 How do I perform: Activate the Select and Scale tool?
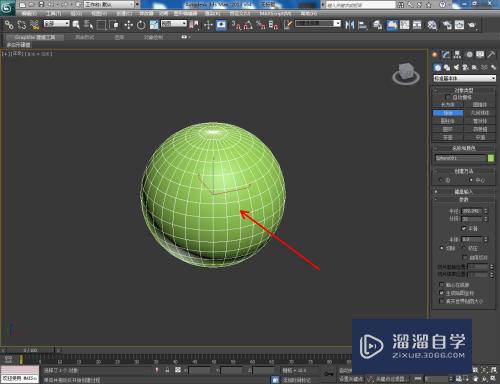click(154, 25)
